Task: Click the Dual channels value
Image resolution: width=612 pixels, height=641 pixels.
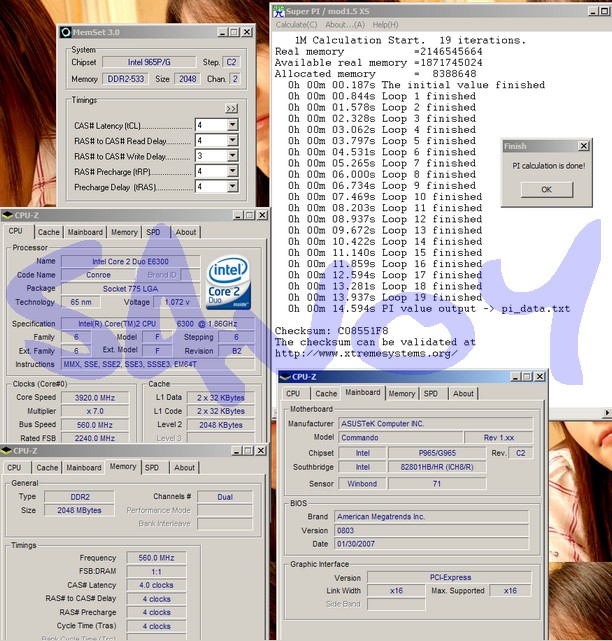Action: [x=225, y=497]
